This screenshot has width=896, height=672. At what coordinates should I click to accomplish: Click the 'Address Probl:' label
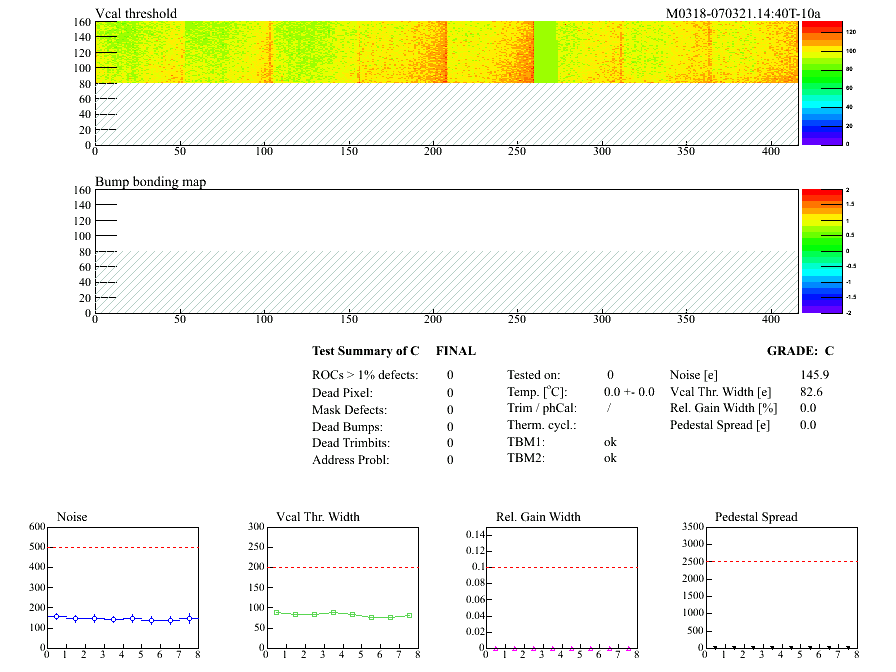coord(350,460)
